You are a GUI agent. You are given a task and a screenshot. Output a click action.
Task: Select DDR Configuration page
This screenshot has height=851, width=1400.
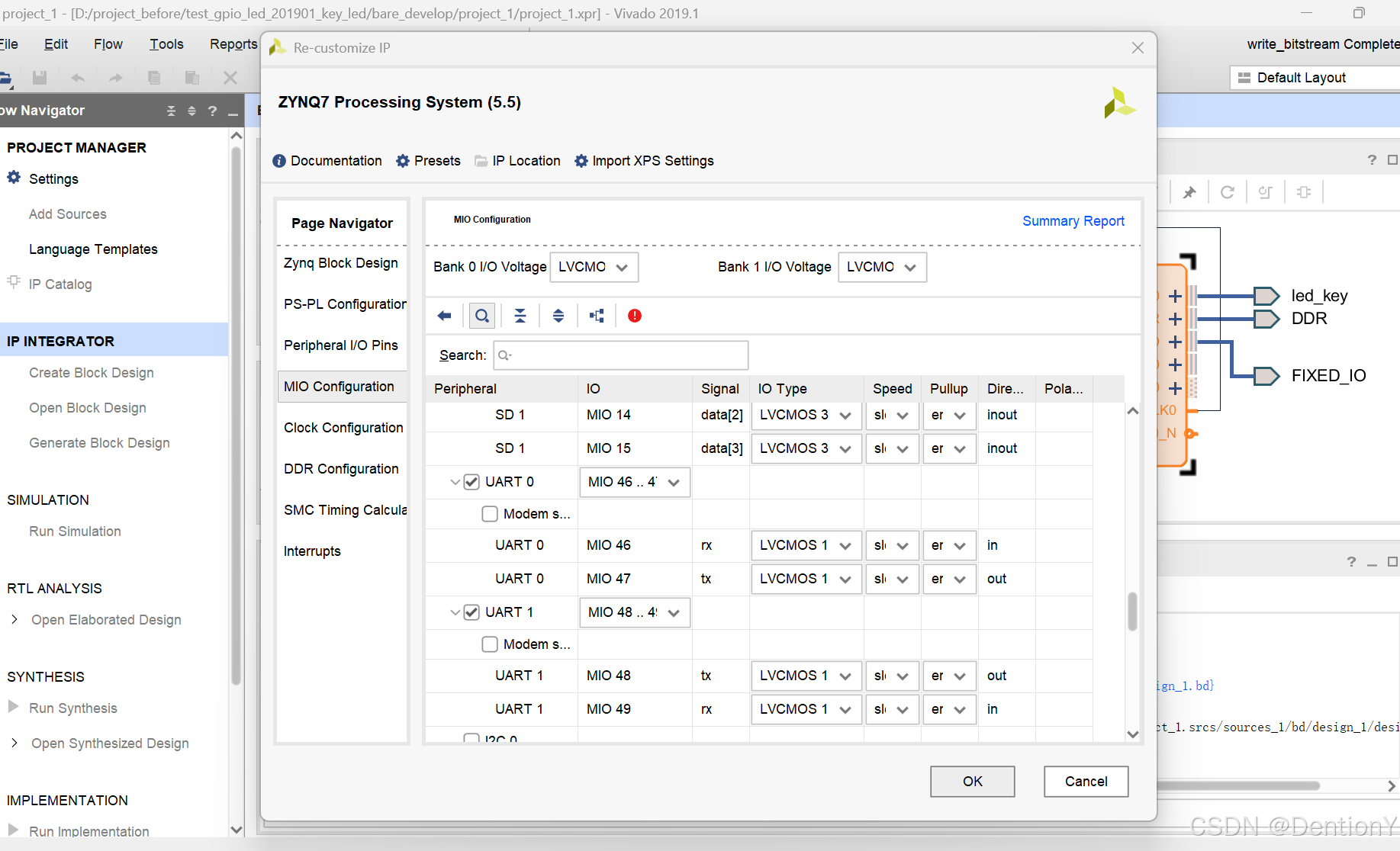click(x=341, y=469)
